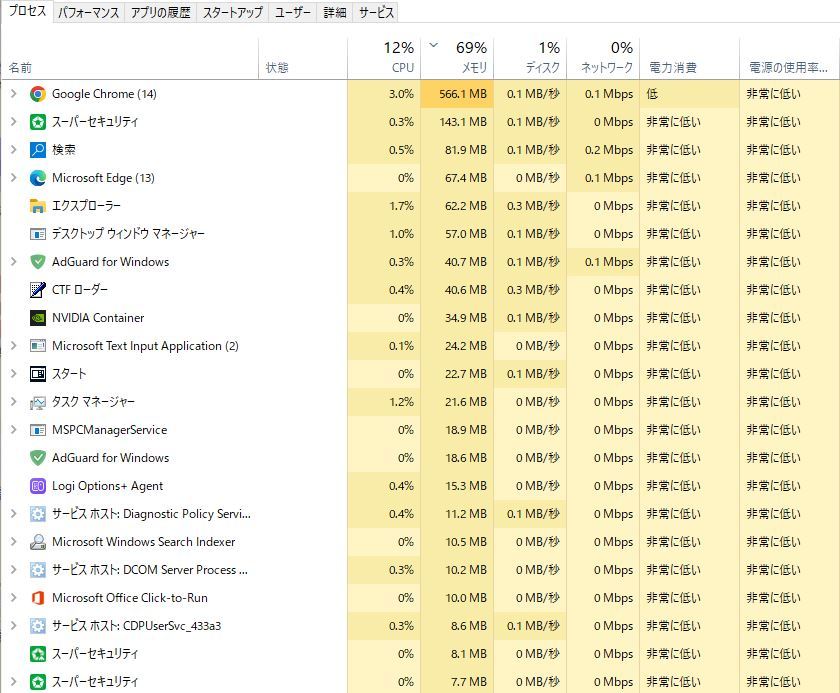Select the Chrome 566.1 MB memory cell
Image resolution: width=840 pixels, height=693 pixels.
coord(457,94)
